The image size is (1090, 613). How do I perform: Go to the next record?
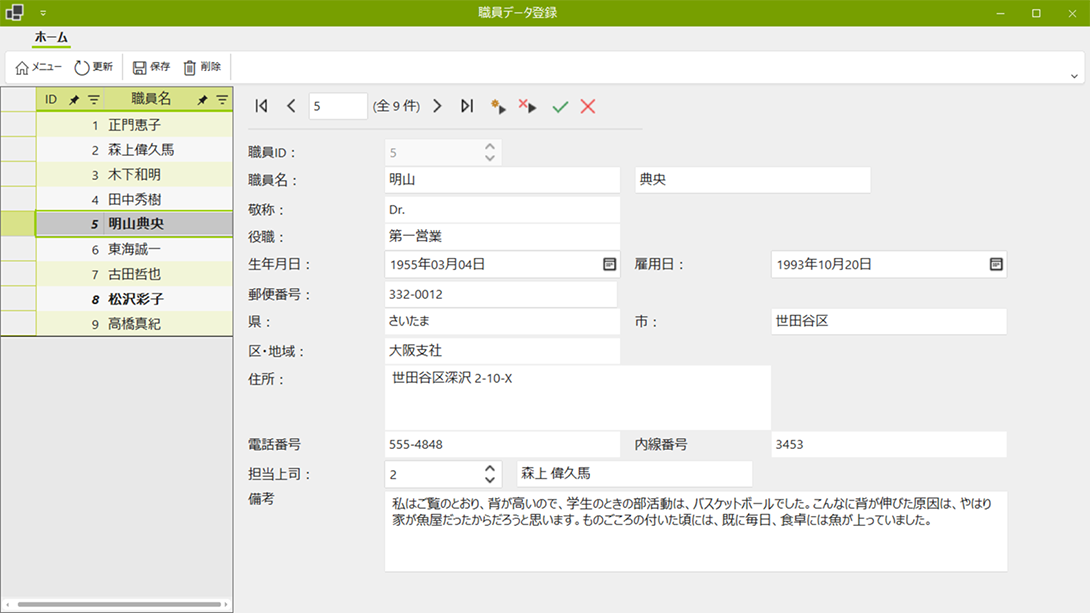click(x=437, y=106)
